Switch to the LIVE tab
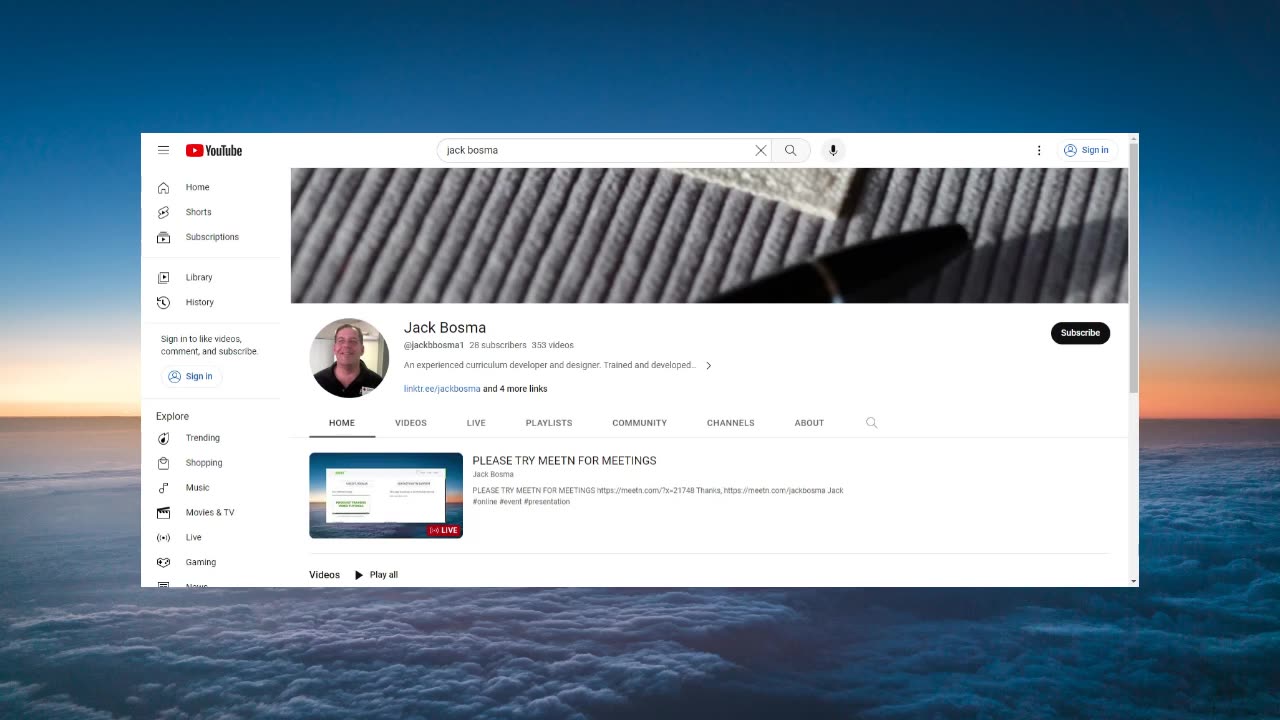This screenshot has width=1280, height=720. pos(476,423)
